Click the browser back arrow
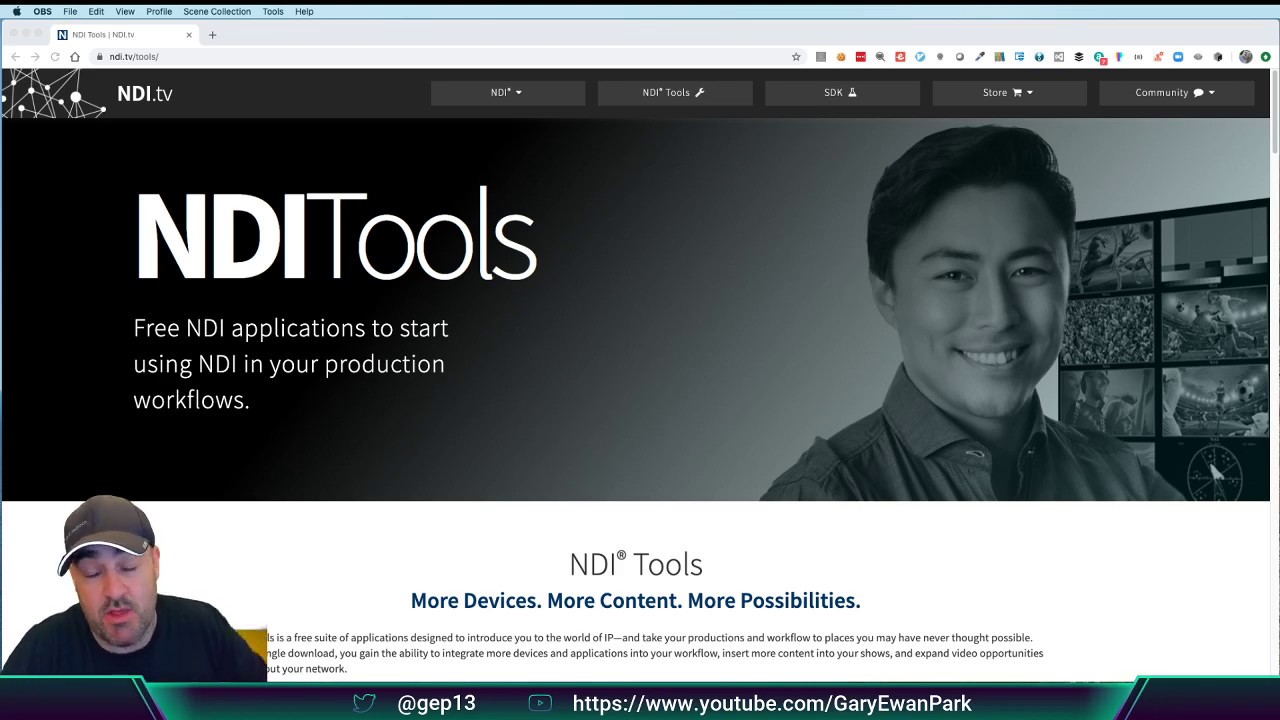1280x720 pixels. click(15, 57)
